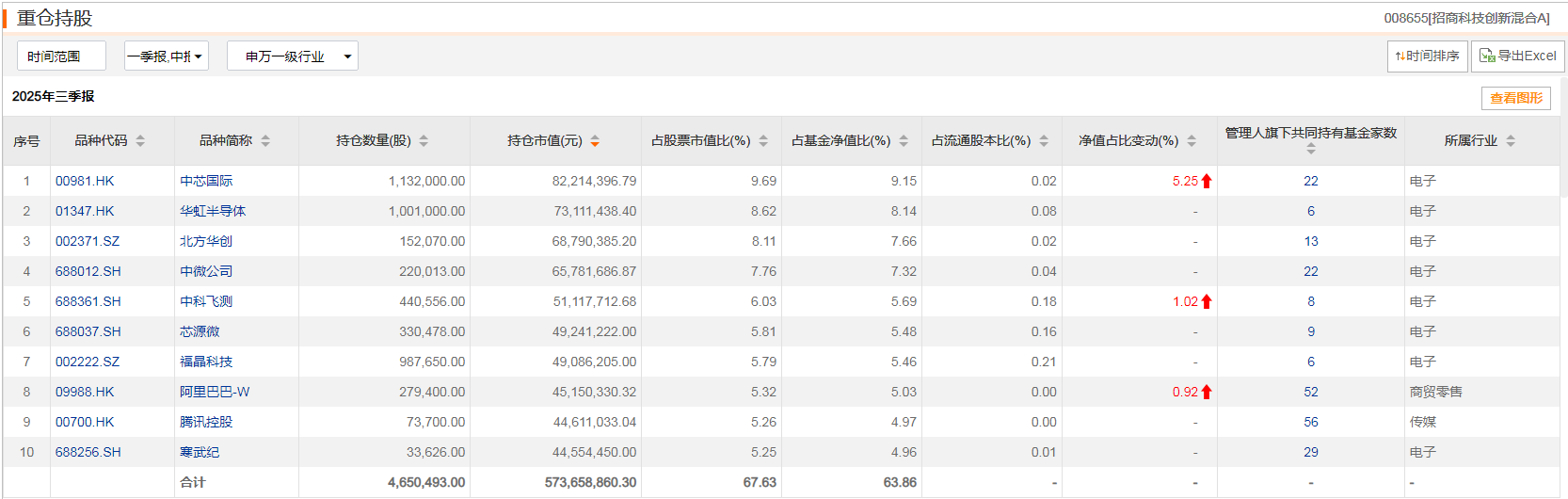Open 福晶科技 stock name link
The image size is (1568, 499).
206,362
